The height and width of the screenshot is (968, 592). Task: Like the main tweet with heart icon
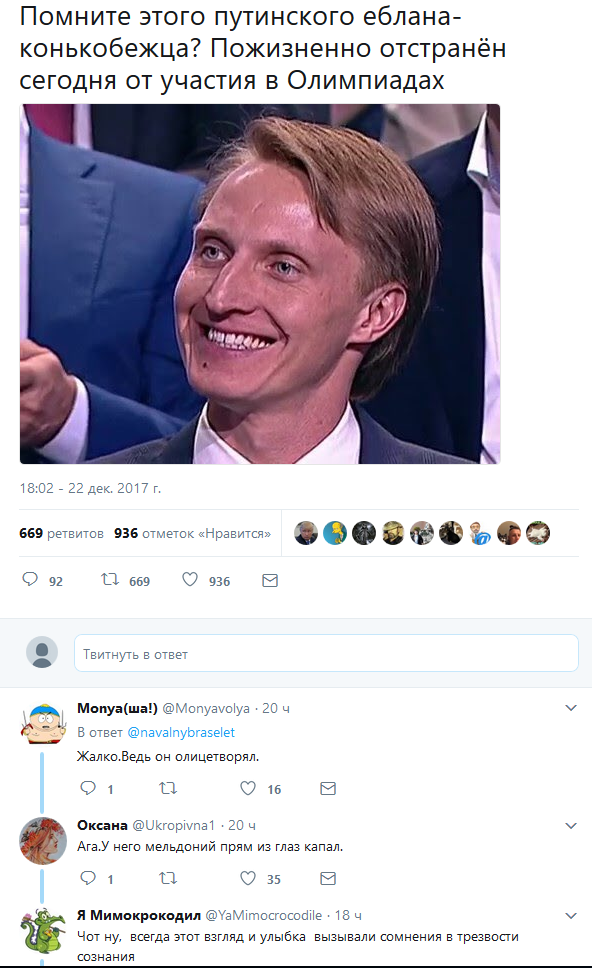[190, 579]
